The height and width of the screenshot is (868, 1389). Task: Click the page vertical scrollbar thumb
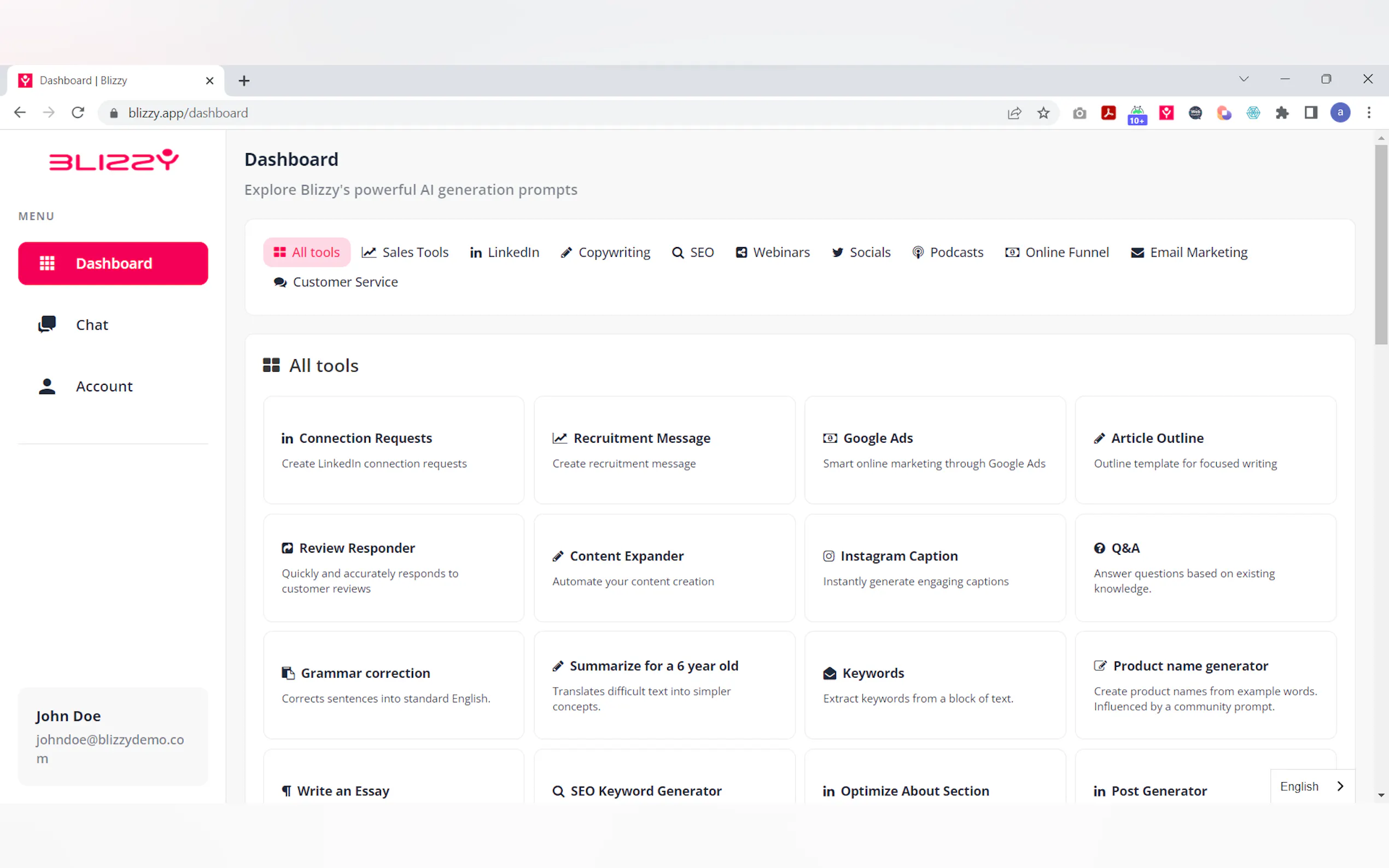pos(1380,244)
